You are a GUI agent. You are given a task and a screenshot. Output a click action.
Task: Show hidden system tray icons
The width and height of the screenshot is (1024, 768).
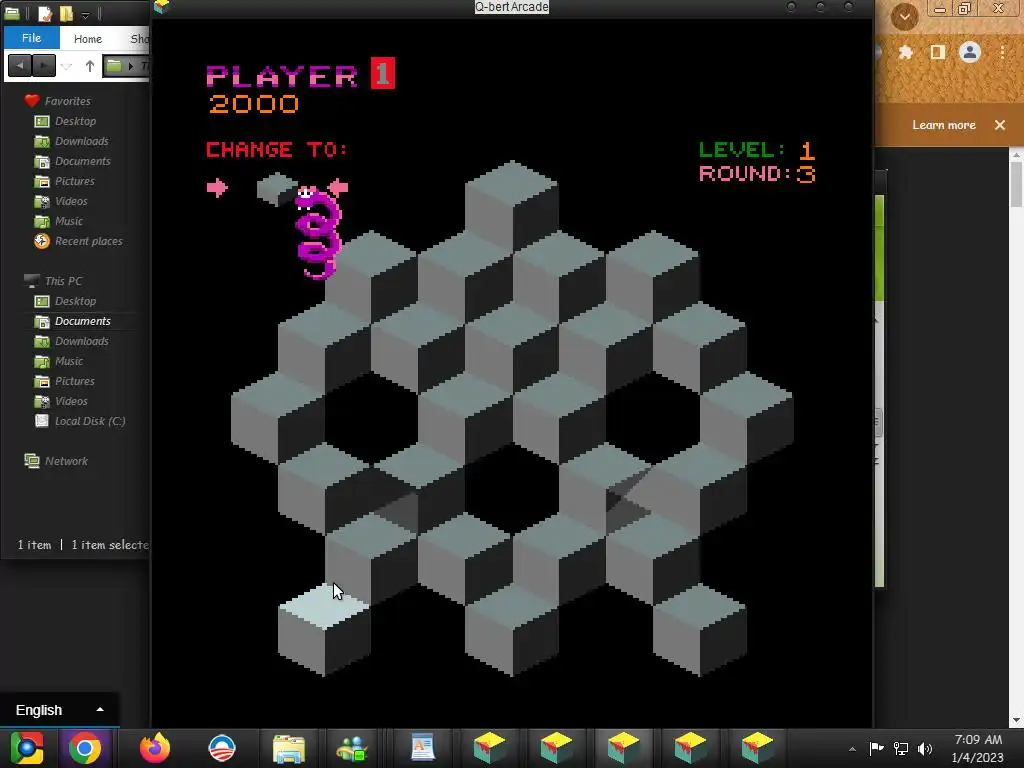[x=852, y=749]
